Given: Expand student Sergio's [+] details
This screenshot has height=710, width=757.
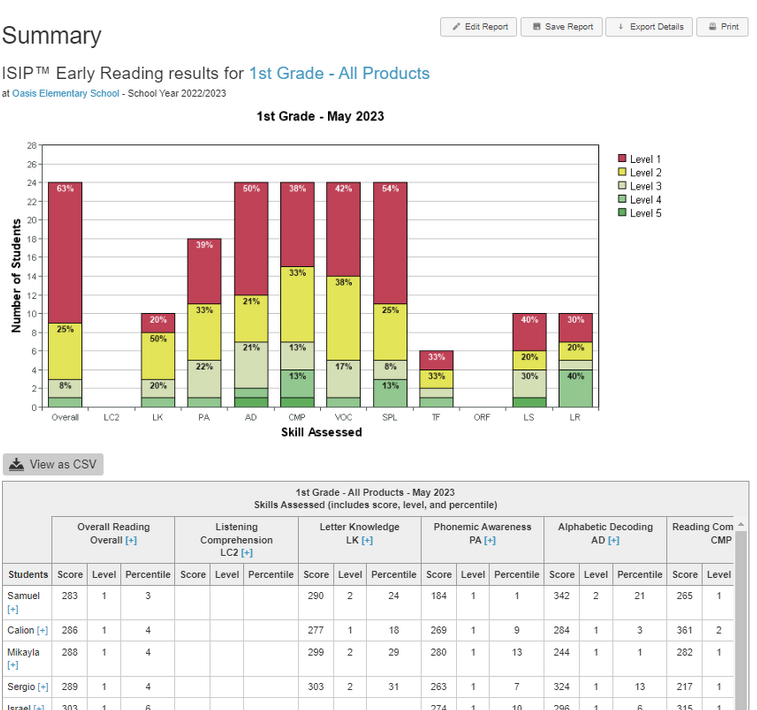Looking at the screenshot, I should [x=43, y=687].
